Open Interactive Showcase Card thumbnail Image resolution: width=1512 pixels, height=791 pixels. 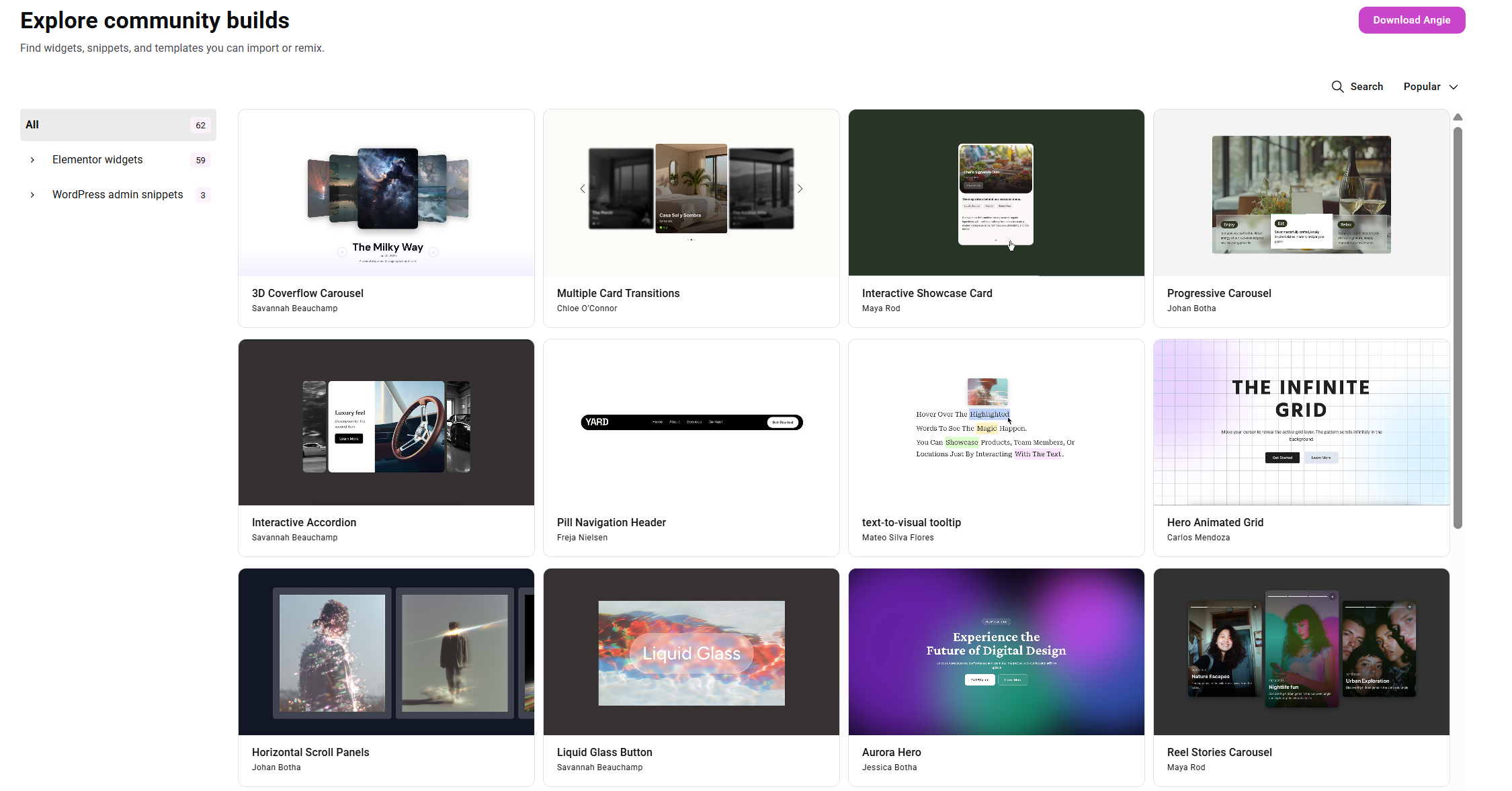(x=997, y=193)
